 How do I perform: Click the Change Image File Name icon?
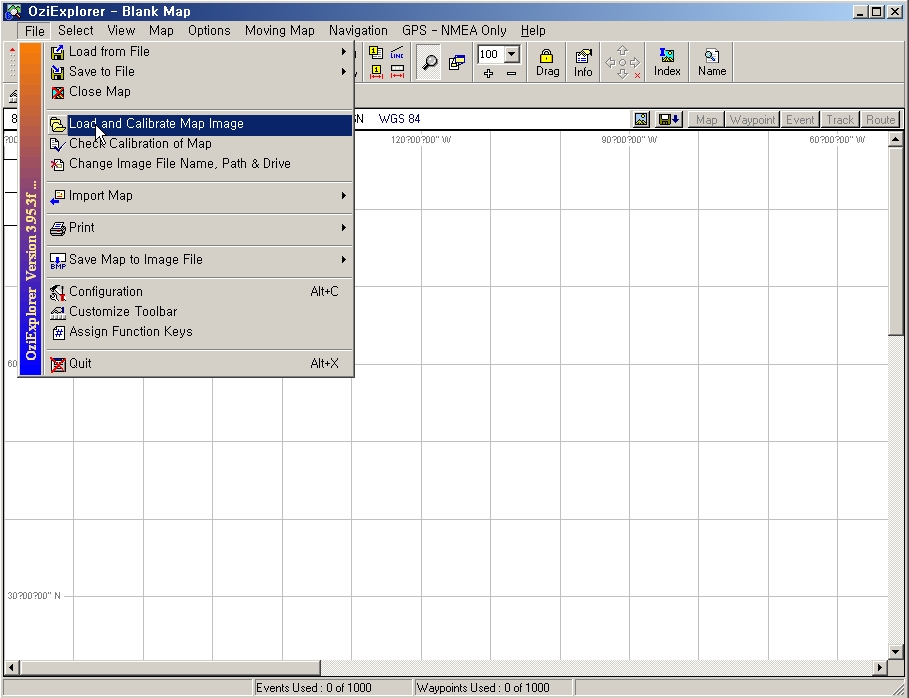[57, 164]
